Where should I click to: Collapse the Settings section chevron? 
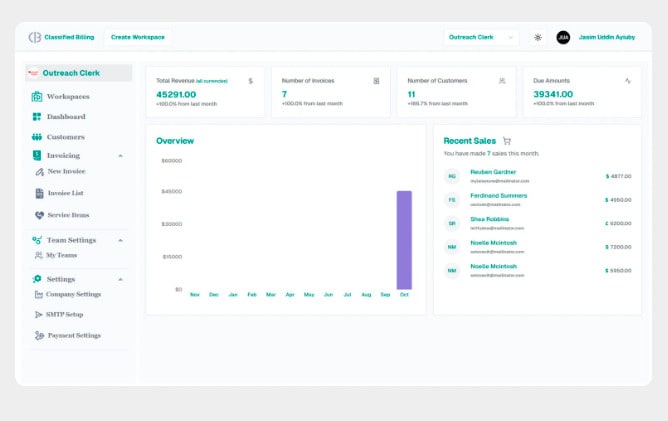click(x=121, y=279)
